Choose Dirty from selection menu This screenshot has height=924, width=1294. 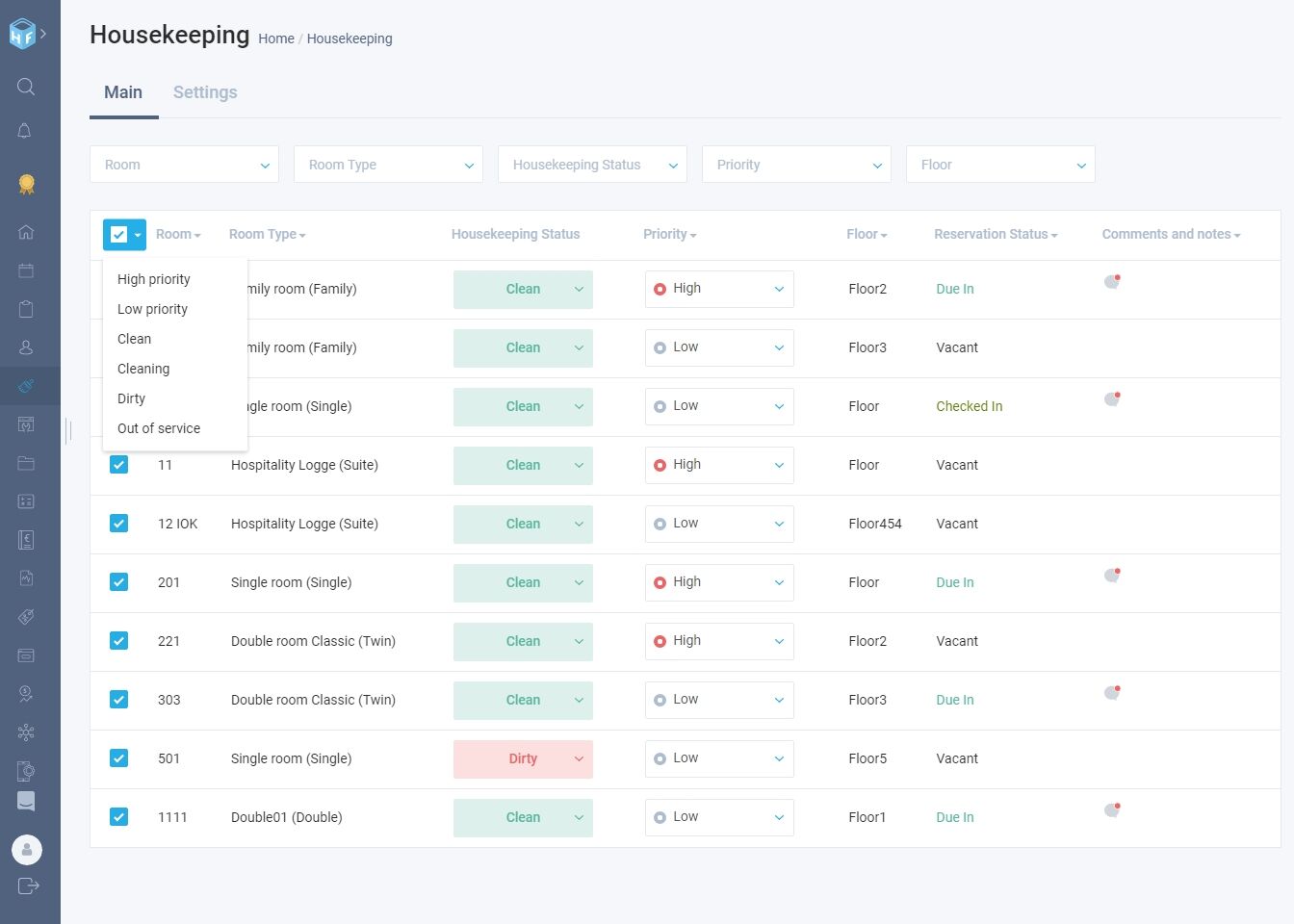(x=132, y=398)
